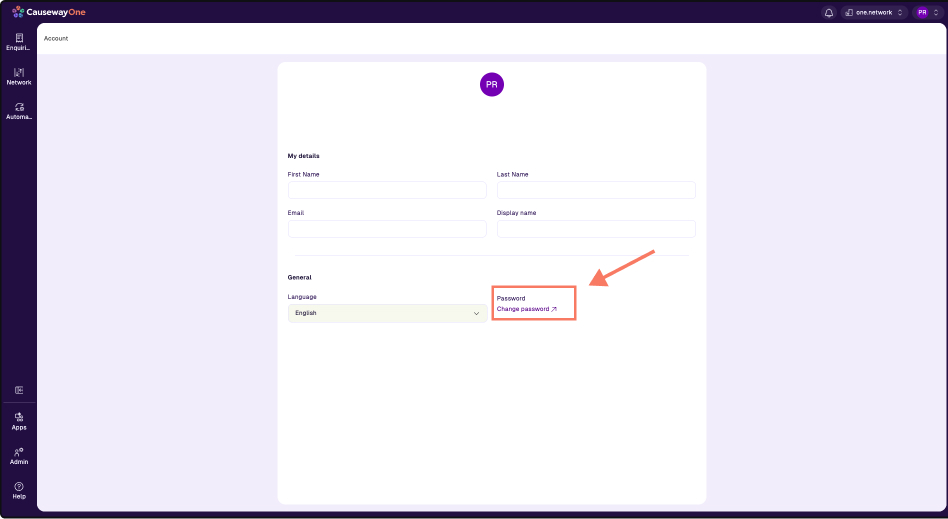The height and width of the screenshot is (519, 948).
Task: Click into the Last Name field
Action: (596, 190)
